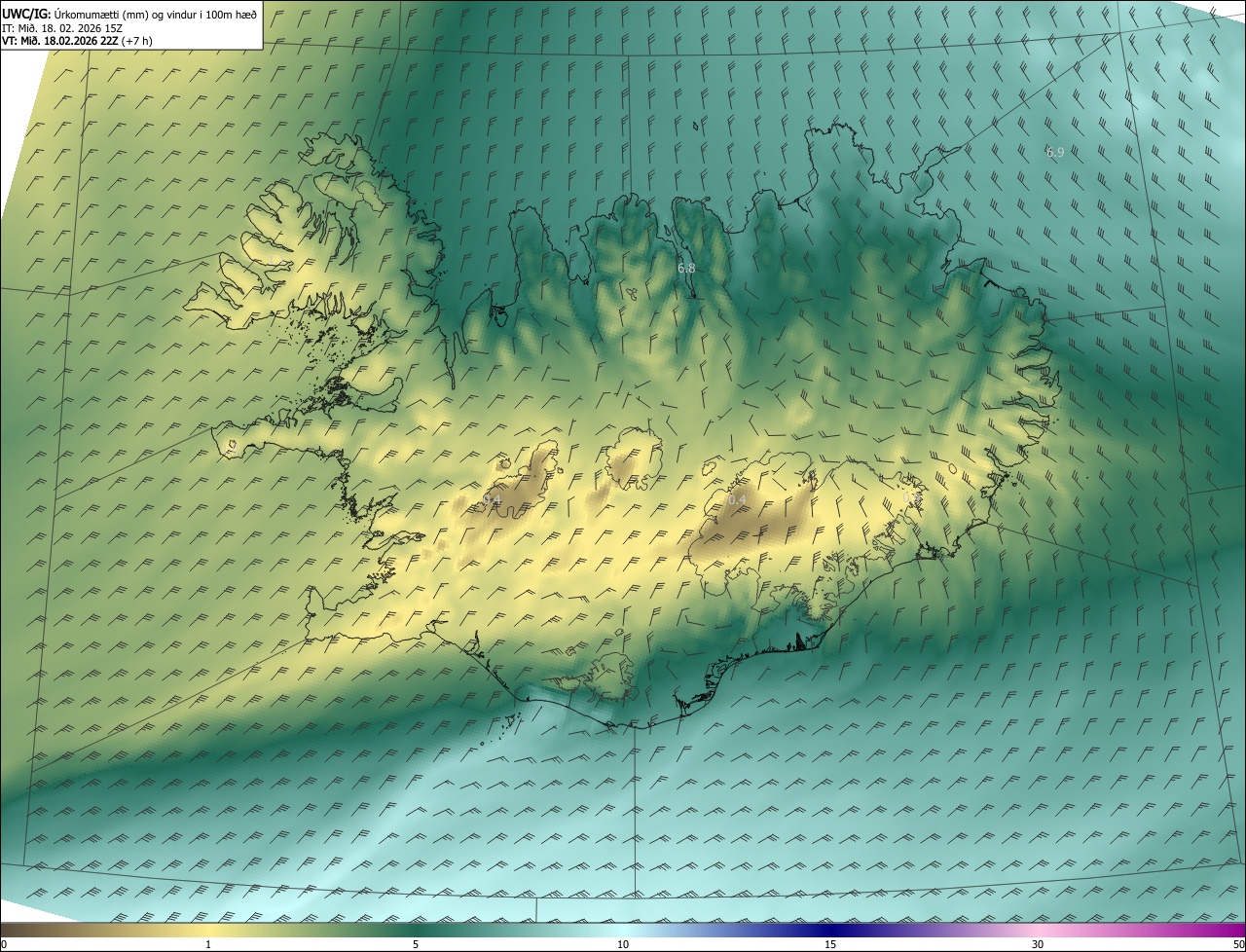Click the legend scale label 50
The image size is (1246, 952).
(1238, 944)
